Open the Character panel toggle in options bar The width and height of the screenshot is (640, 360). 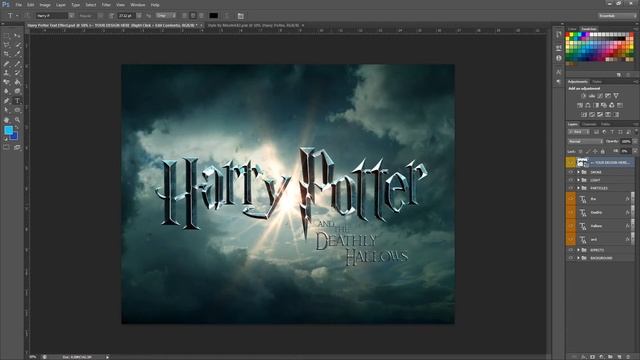[x=240, y=16]
